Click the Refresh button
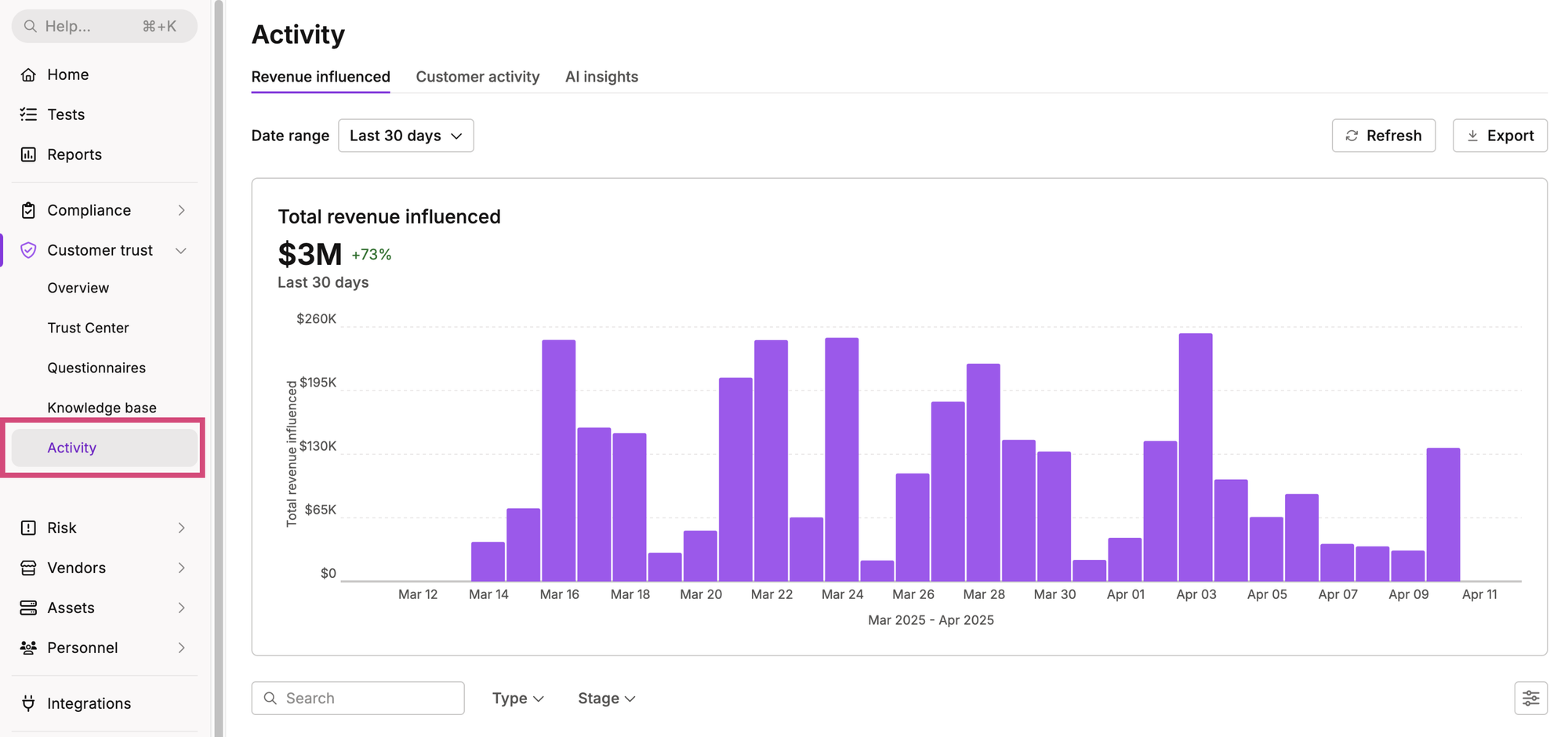The image size is (1568, 737). tap(1383, 136)
